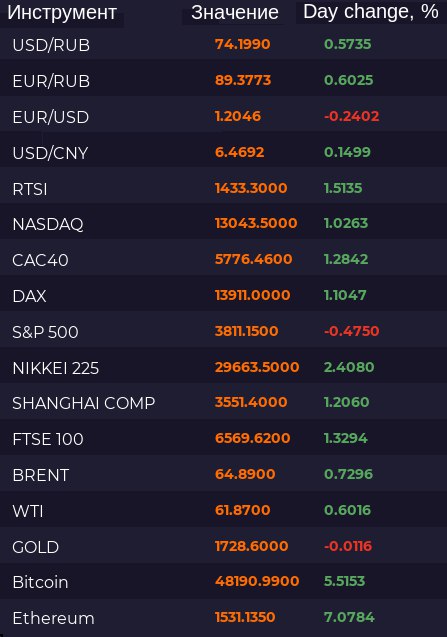Select NASDAQ index row
447x637 pixels.
coord(224,224)
